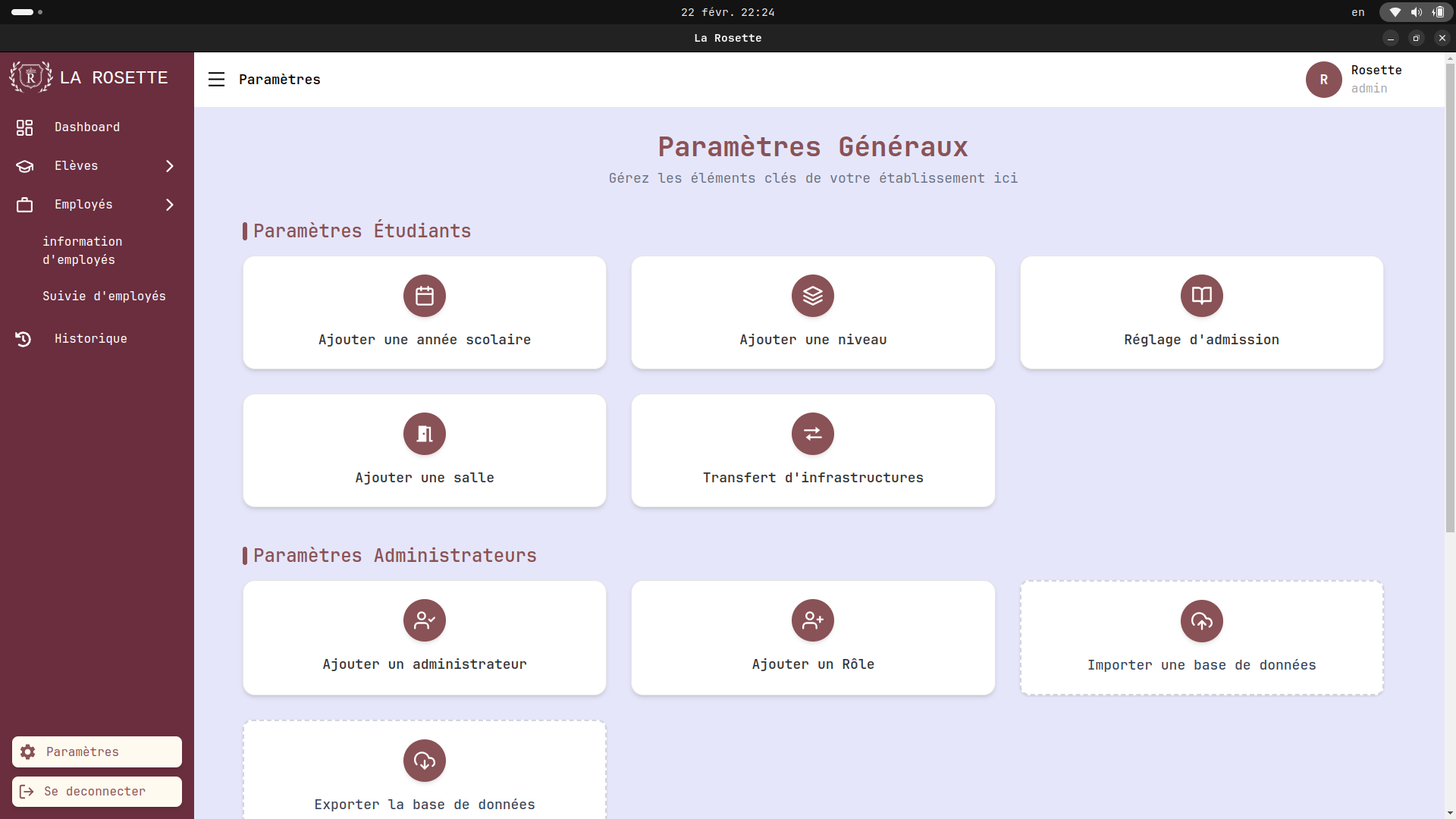Select the Réglage d'admission book icon

click(x=1201, y=296)
